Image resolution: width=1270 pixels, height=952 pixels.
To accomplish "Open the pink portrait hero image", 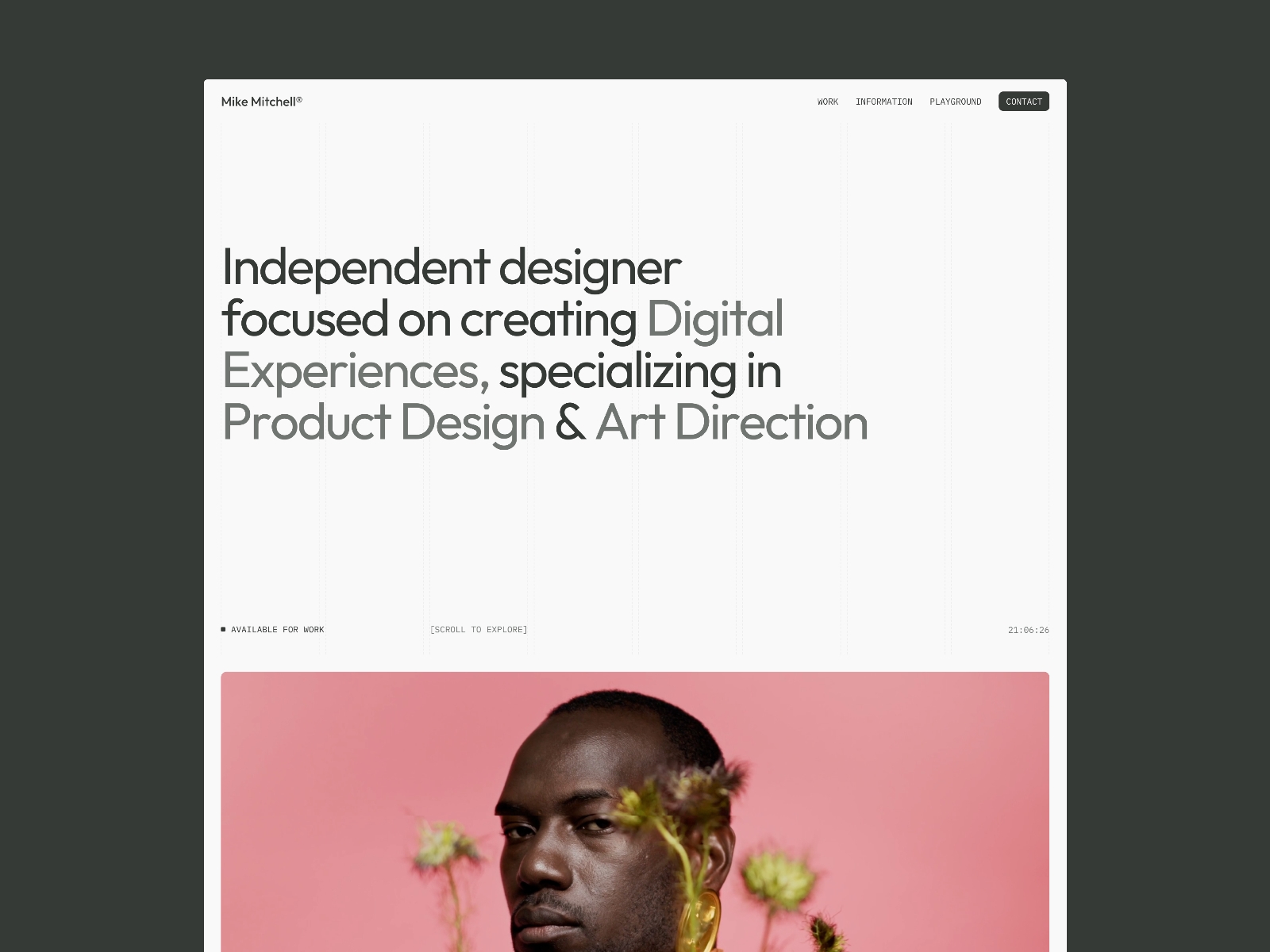I will pyautogui.click(x=635, y=812).
